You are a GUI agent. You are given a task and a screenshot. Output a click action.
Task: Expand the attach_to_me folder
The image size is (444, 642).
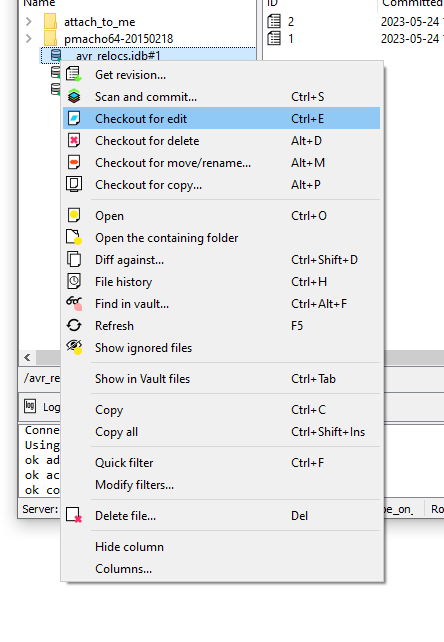pos(29,21)
